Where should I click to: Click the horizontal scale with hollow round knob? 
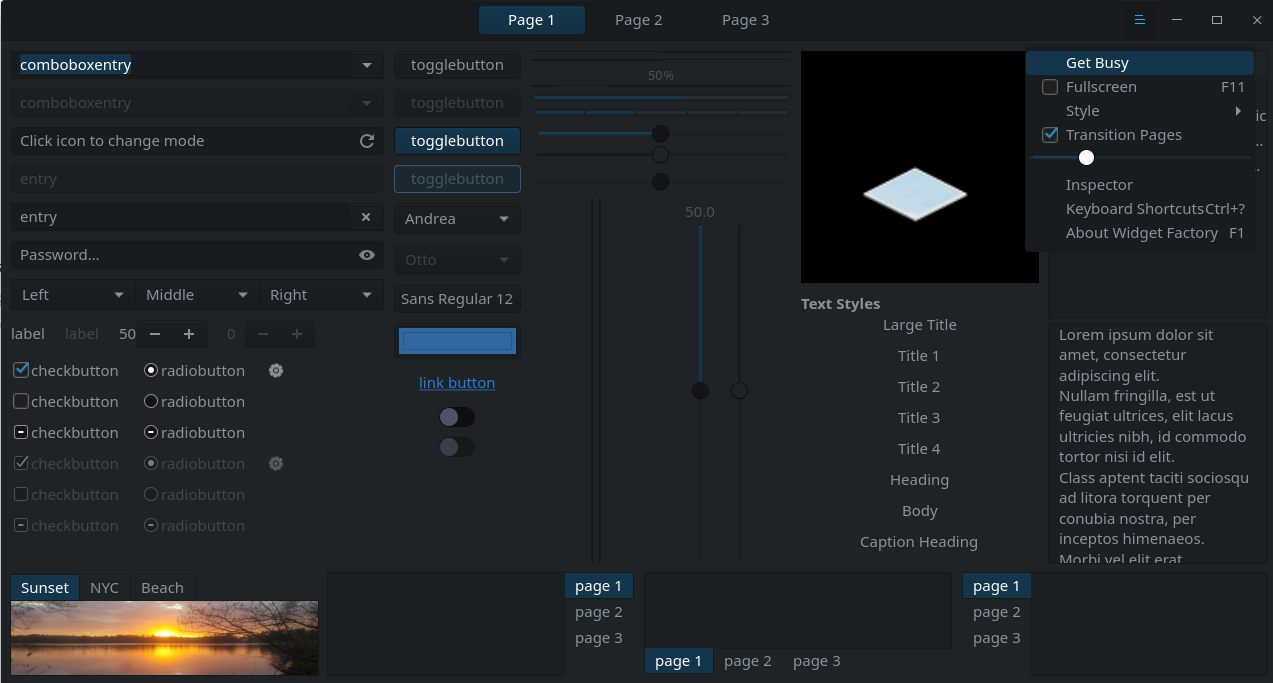pyautogui.click(x=660, y=155)
